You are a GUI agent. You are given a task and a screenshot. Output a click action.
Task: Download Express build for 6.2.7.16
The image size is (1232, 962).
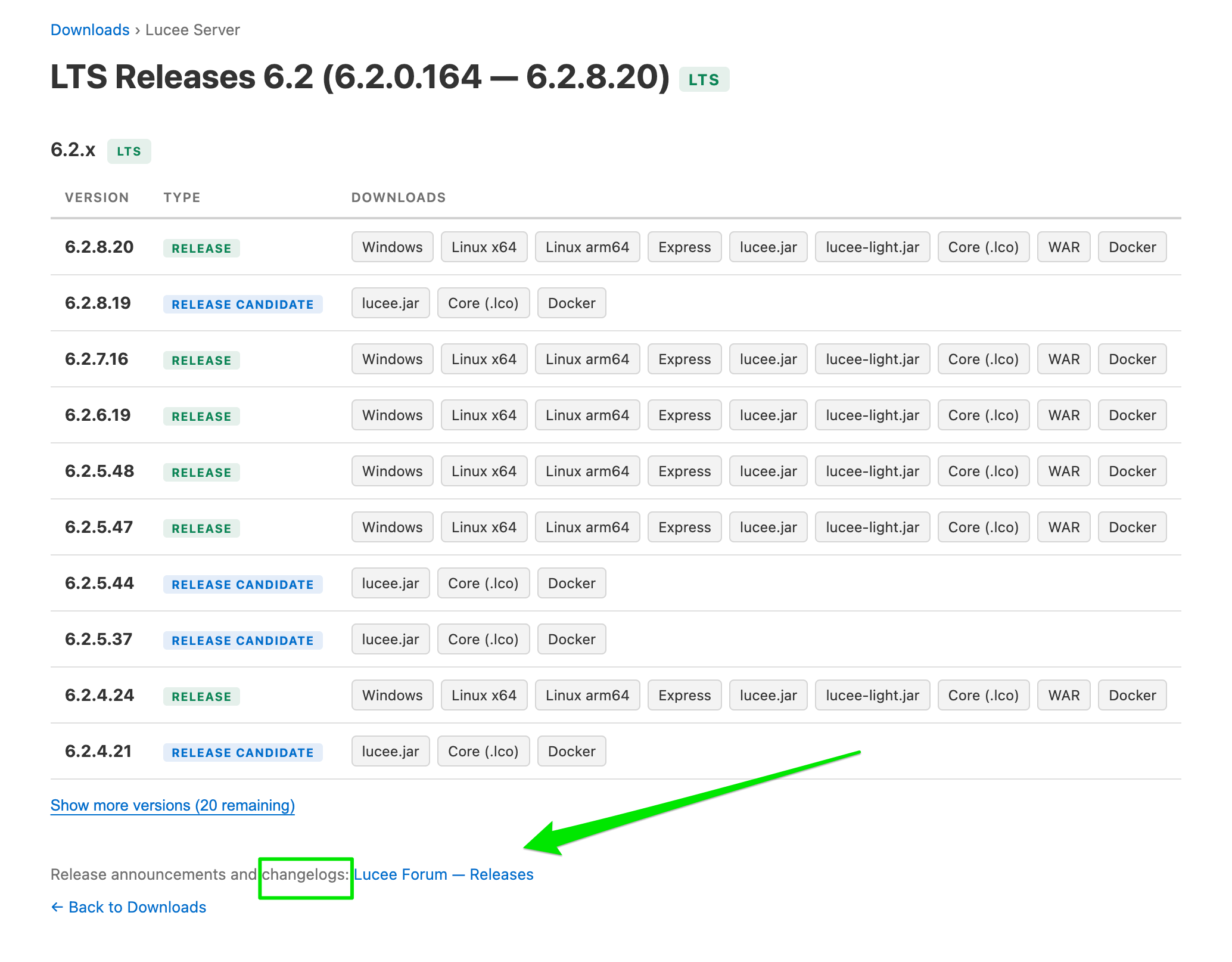click(x=685, y=359)
